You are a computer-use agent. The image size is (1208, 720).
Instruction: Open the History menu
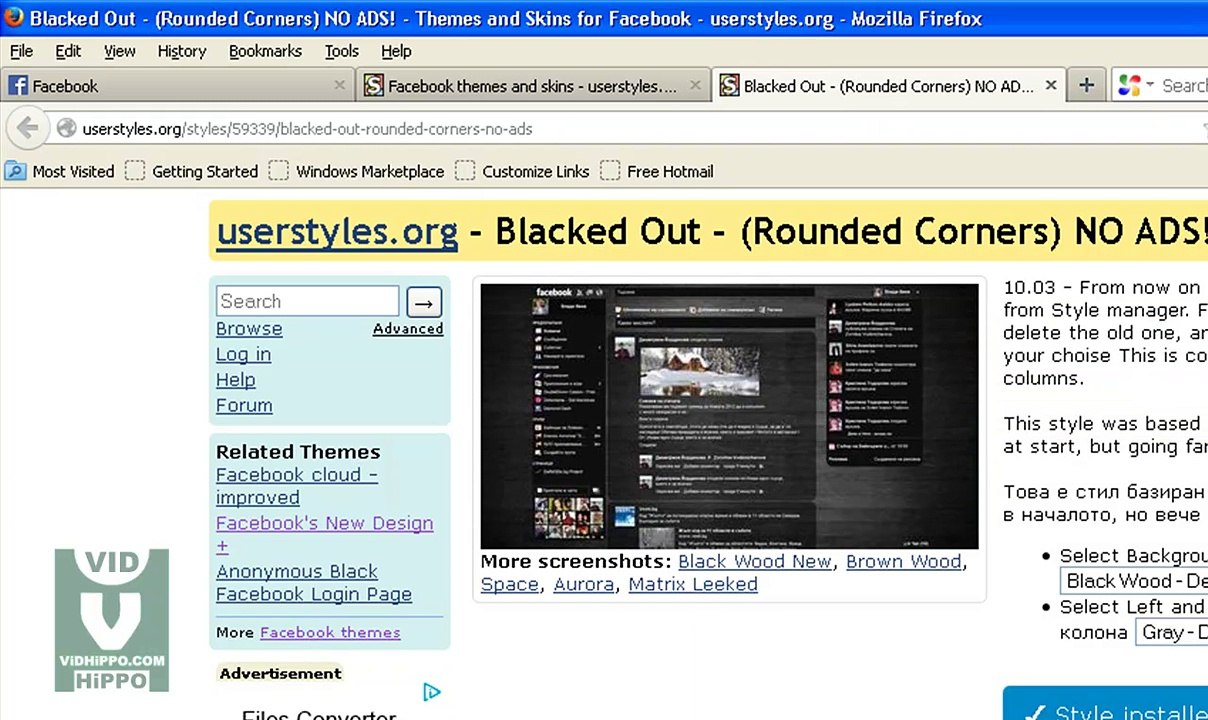[x=182, y=51]
